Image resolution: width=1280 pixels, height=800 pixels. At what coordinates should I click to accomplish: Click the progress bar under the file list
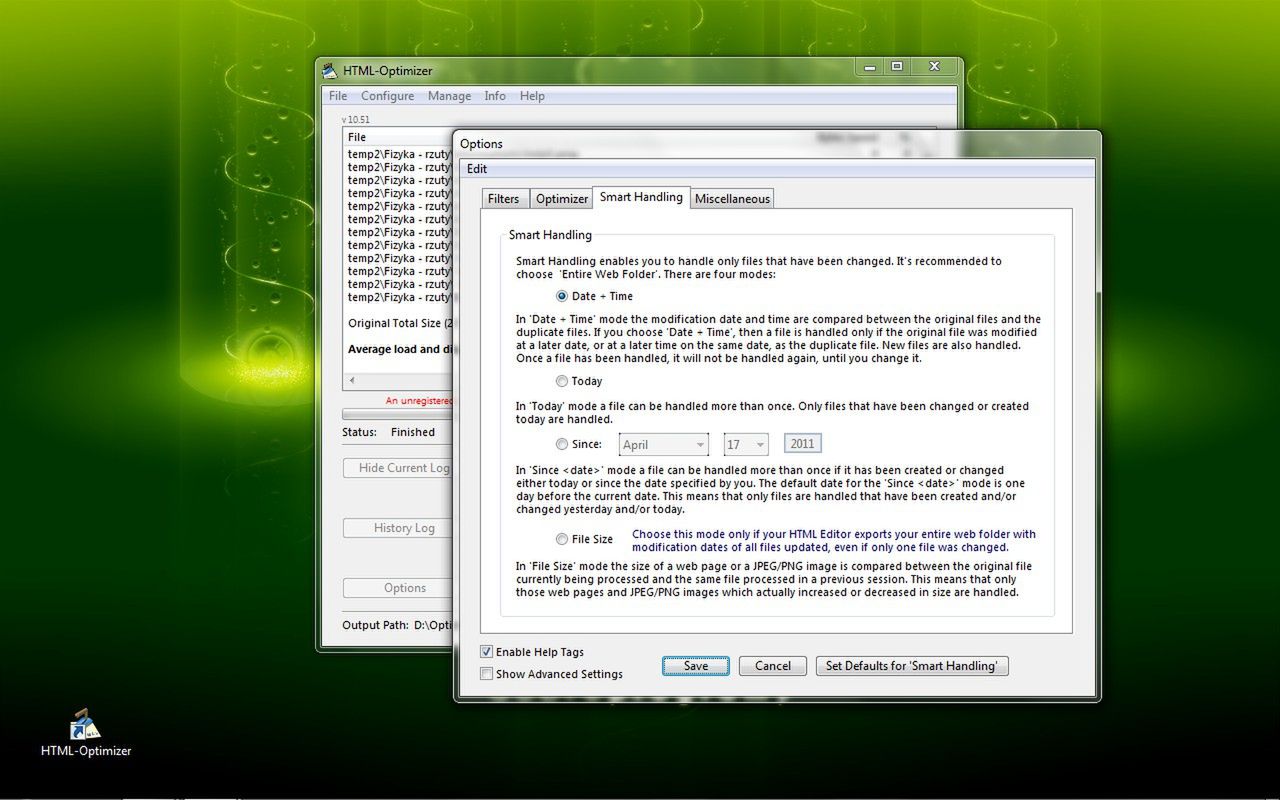click(398, 414)
